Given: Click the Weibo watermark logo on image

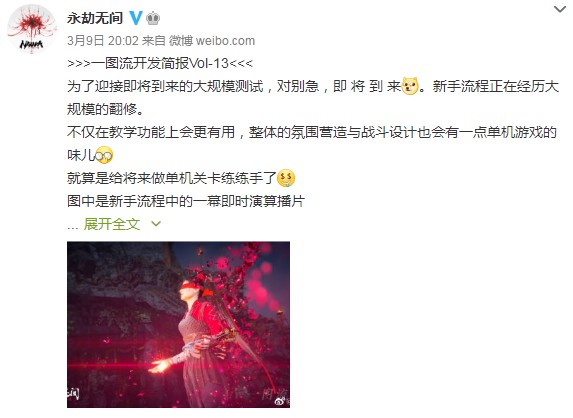Looking at the screenshot, I should 281,402.
